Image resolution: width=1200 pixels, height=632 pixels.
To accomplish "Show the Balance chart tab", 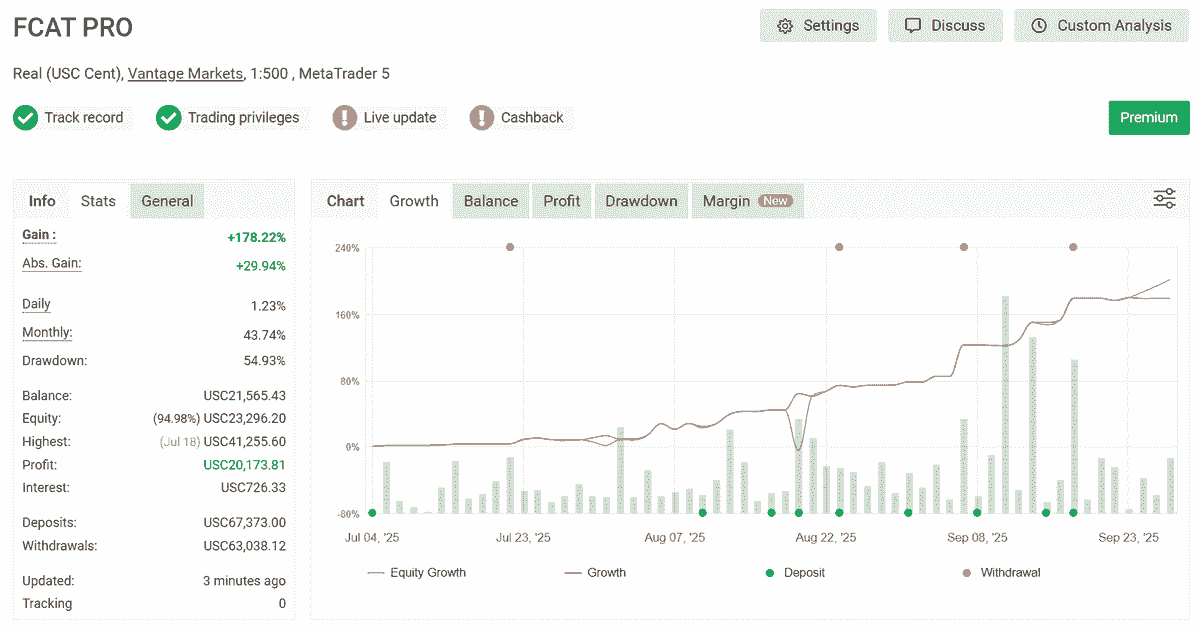I will pyautogui.click(x=491, y=201).
